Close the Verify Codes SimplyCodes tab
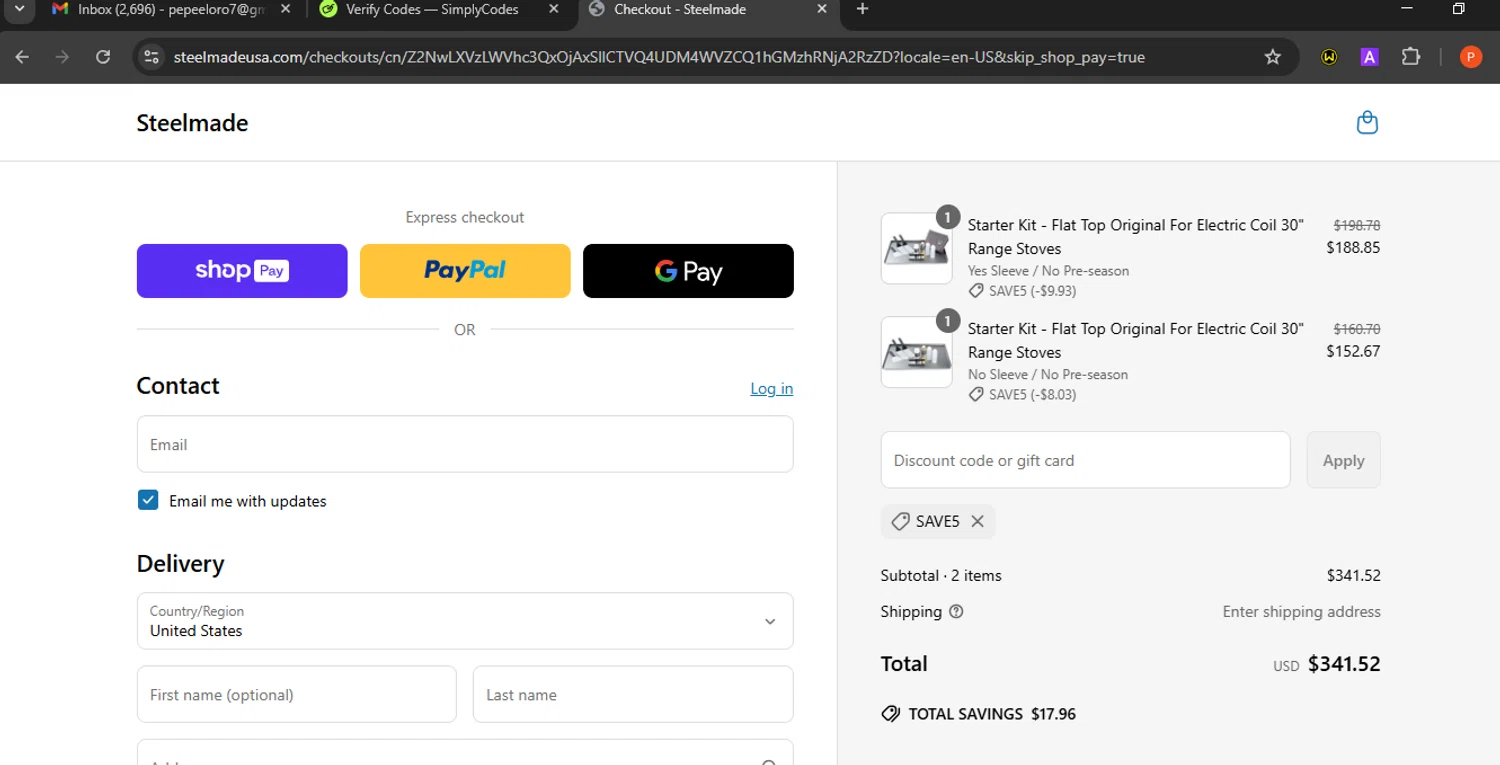The image size is (1500, 765). [553, 9]
